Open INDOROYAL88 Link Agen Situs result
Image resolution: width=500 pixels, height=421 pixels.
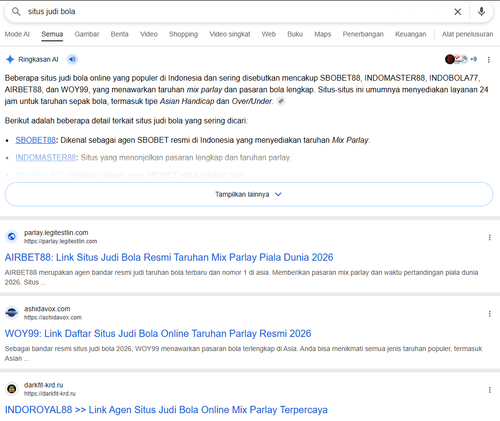[x=166, y=410]
